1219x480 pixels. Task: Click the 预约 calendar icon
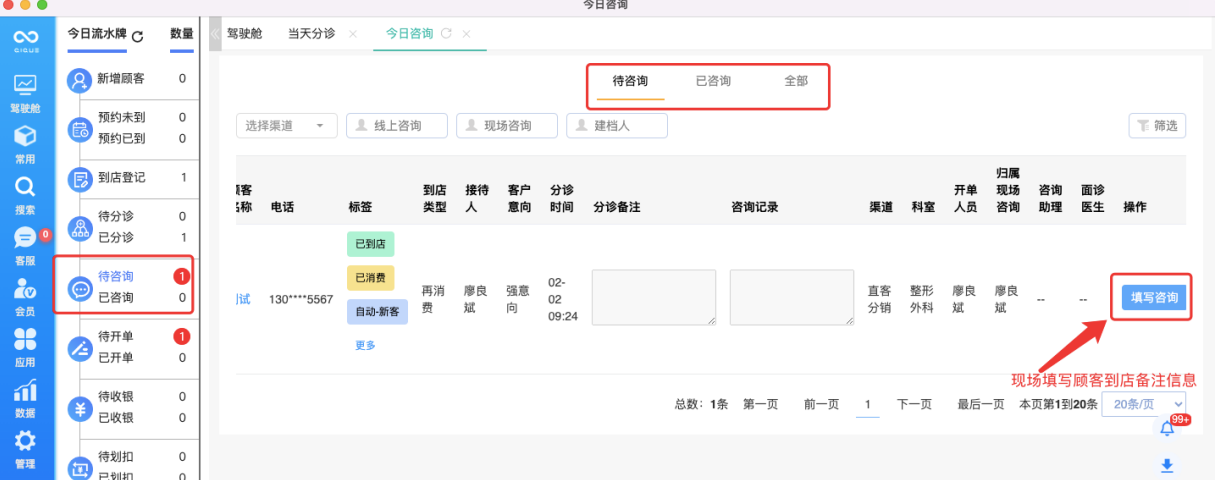pos(79,129)
